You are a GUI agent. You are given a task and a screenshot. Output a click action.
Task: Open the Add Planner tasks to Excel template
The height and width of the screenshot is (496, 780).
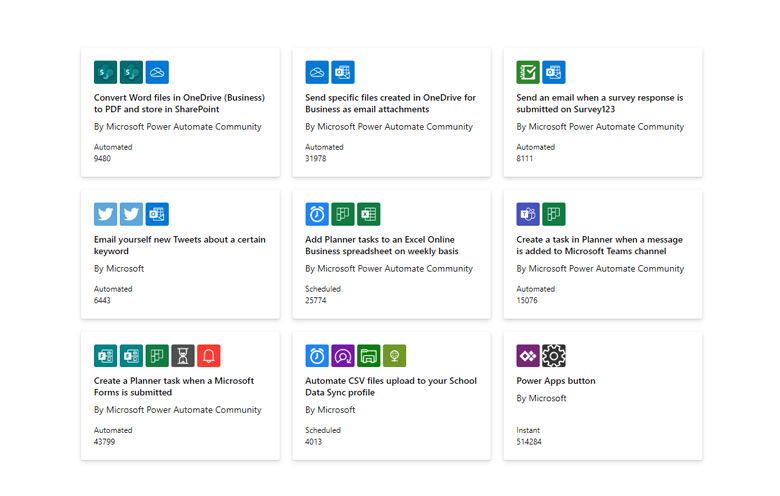point(390,245)
